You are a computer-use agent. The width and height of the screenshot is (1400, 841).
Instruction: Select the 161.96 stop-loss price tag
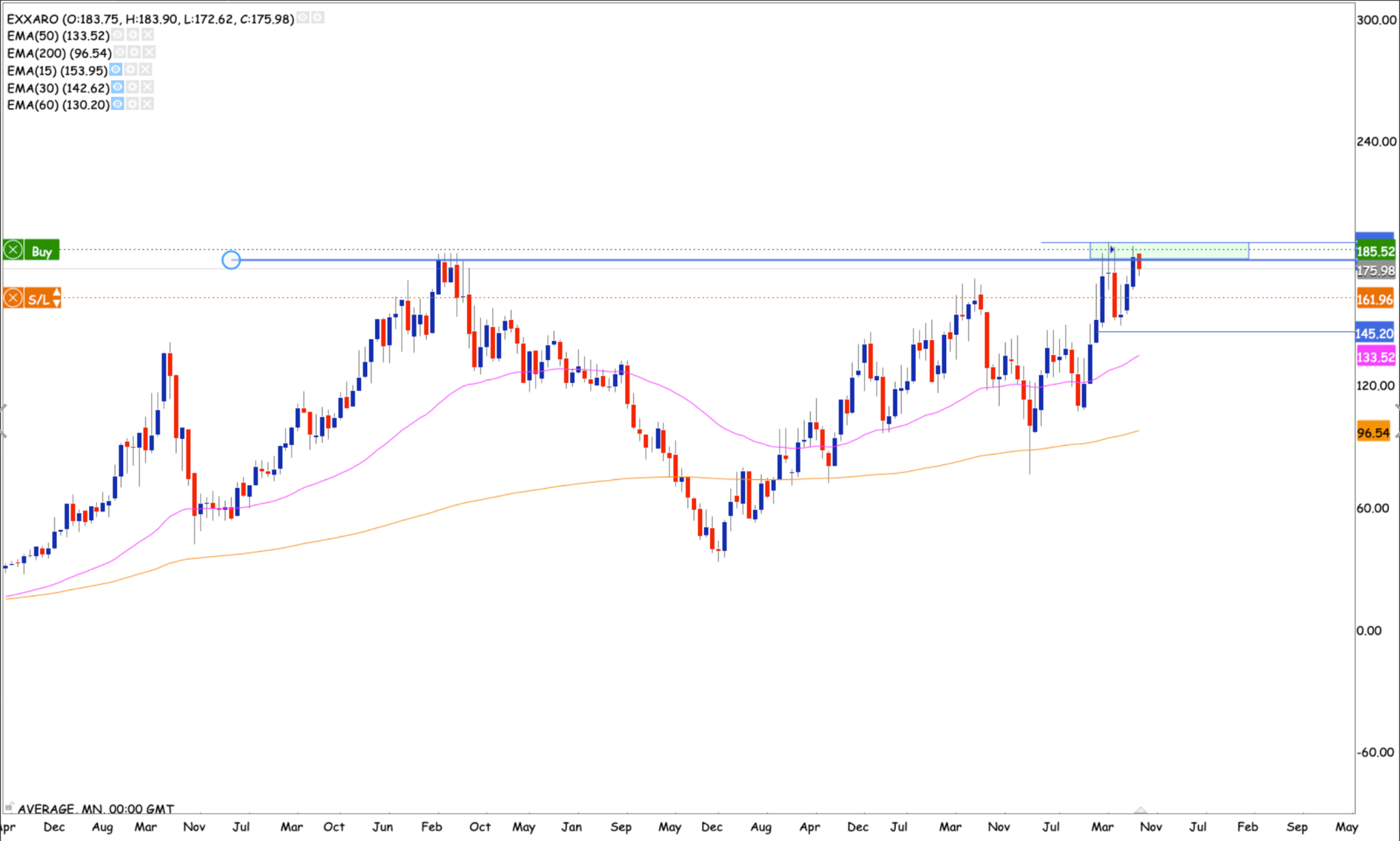pos(1375,299)
